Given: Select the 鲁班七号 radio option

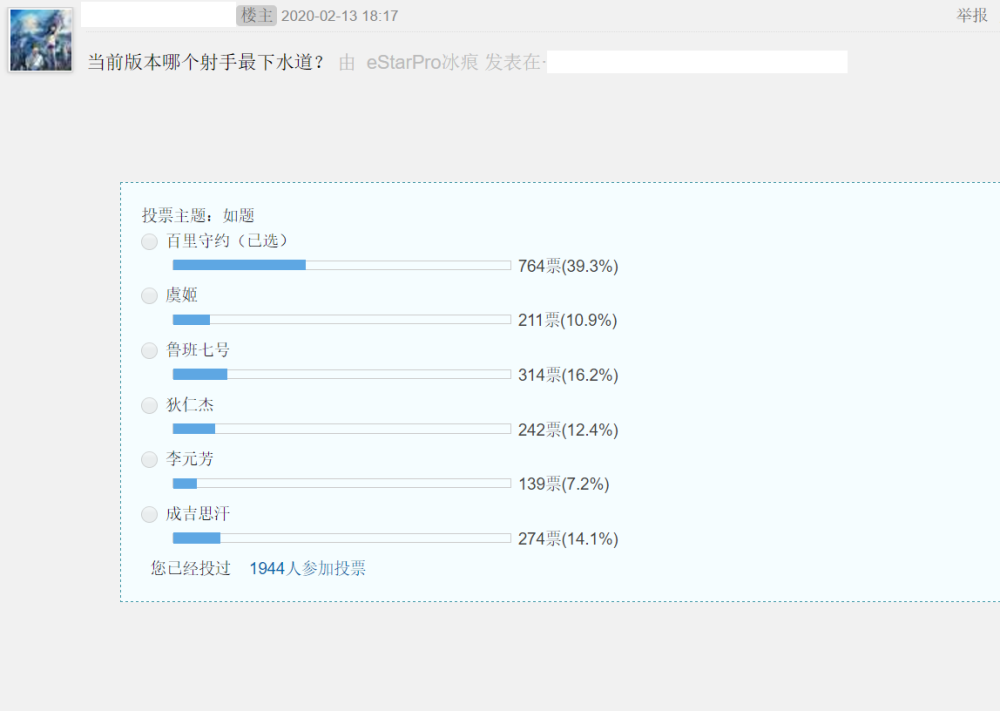Looking at the screenshot, I should [149, 351].
